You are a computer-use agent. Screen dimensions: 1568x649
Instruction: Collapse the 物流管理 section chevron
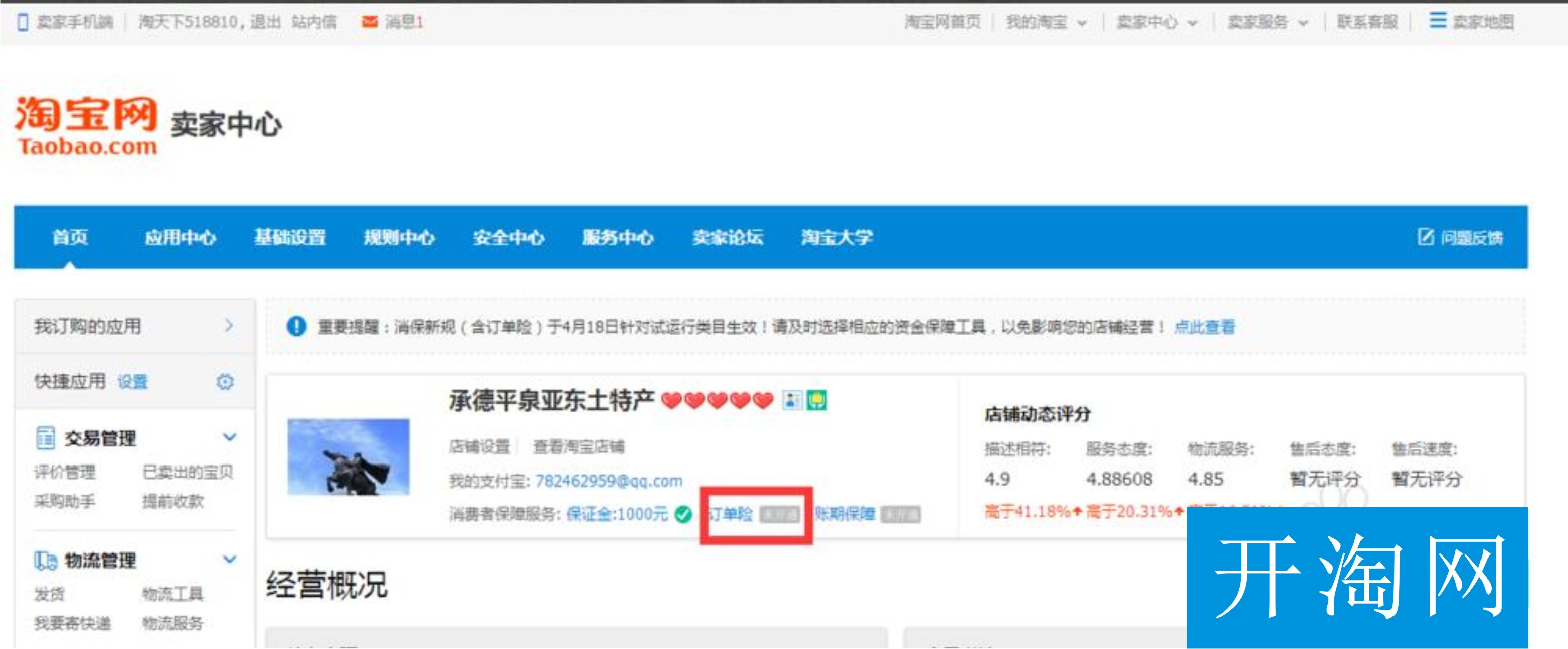tap(229, 559)
